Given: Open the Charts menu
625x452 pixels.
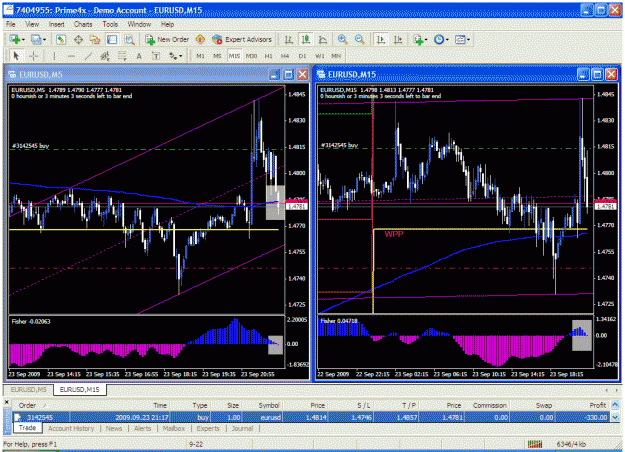Looking at the screenshot, I should coord(83,24).
